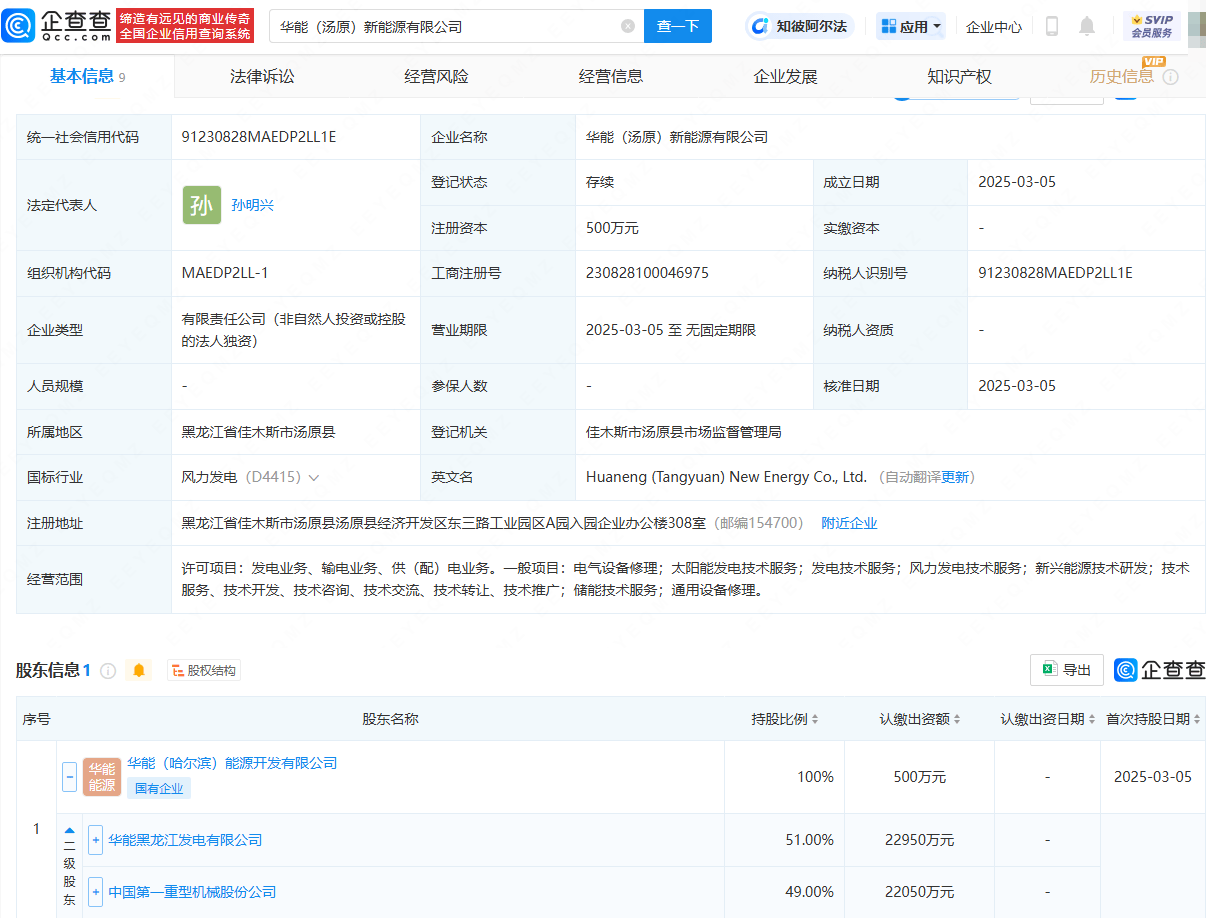The height and width of the screenshot is (918, 1206).
Task: Open legal representative 孙明兴 link
Action: pyautogui.click(x=252, y=205)
